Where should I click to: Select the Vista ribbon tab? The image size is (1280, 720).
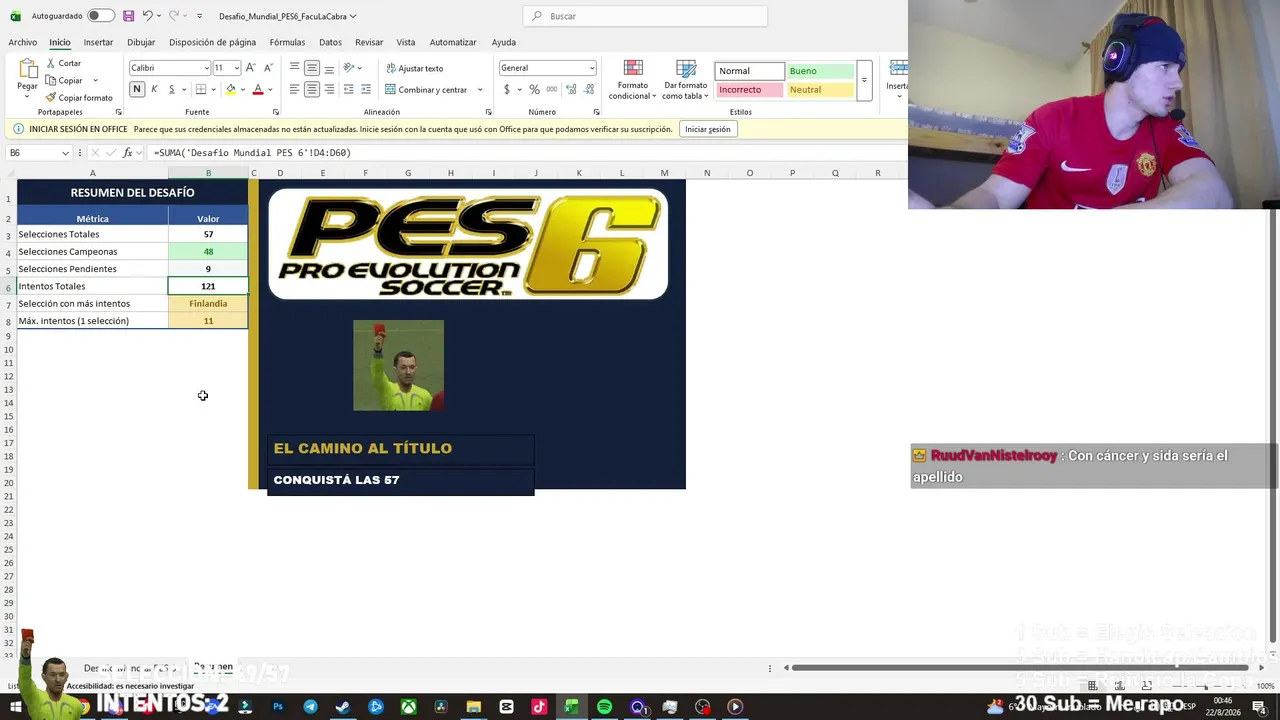point(406,42)
